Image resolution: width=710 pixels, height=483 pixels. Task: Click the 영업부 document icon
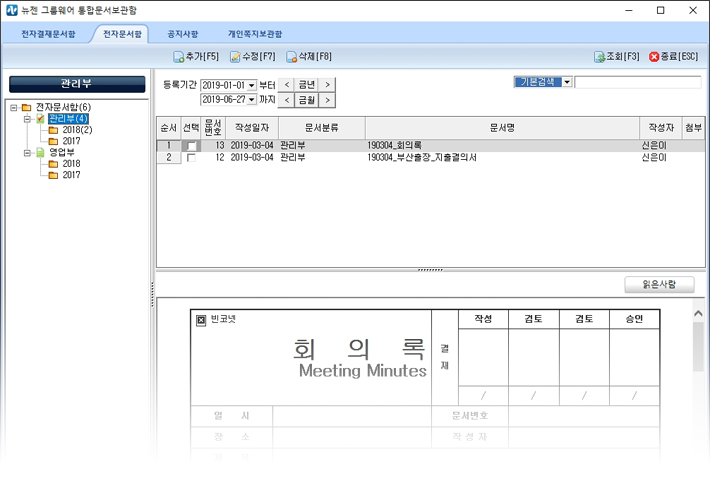[x=40, y=153]
